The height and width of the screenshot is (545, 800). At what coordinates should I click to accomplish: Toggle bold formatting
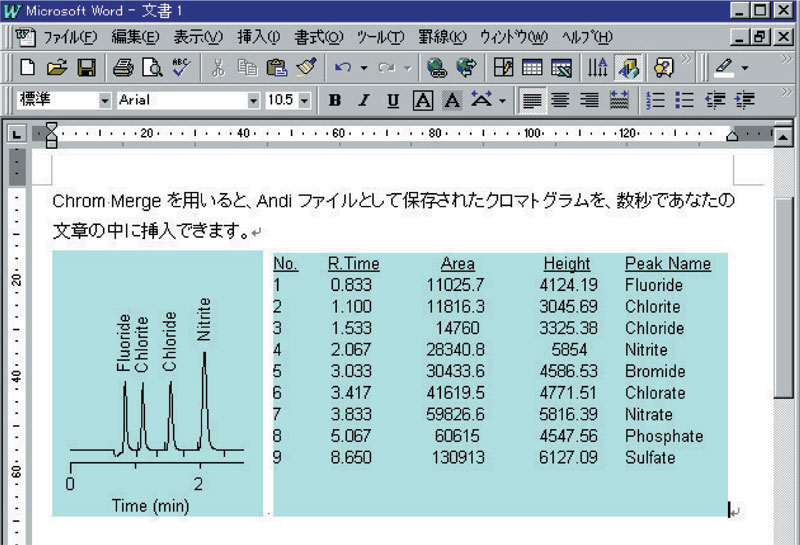click(x=335, y=101)
